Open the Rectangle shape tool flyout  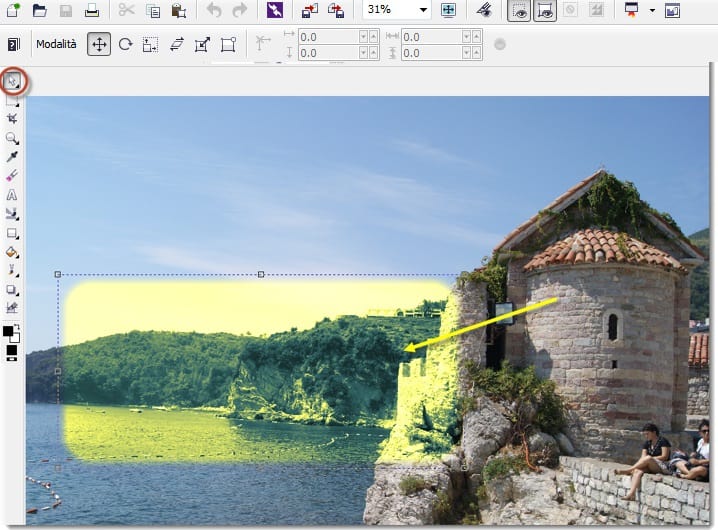click(12, 233)
